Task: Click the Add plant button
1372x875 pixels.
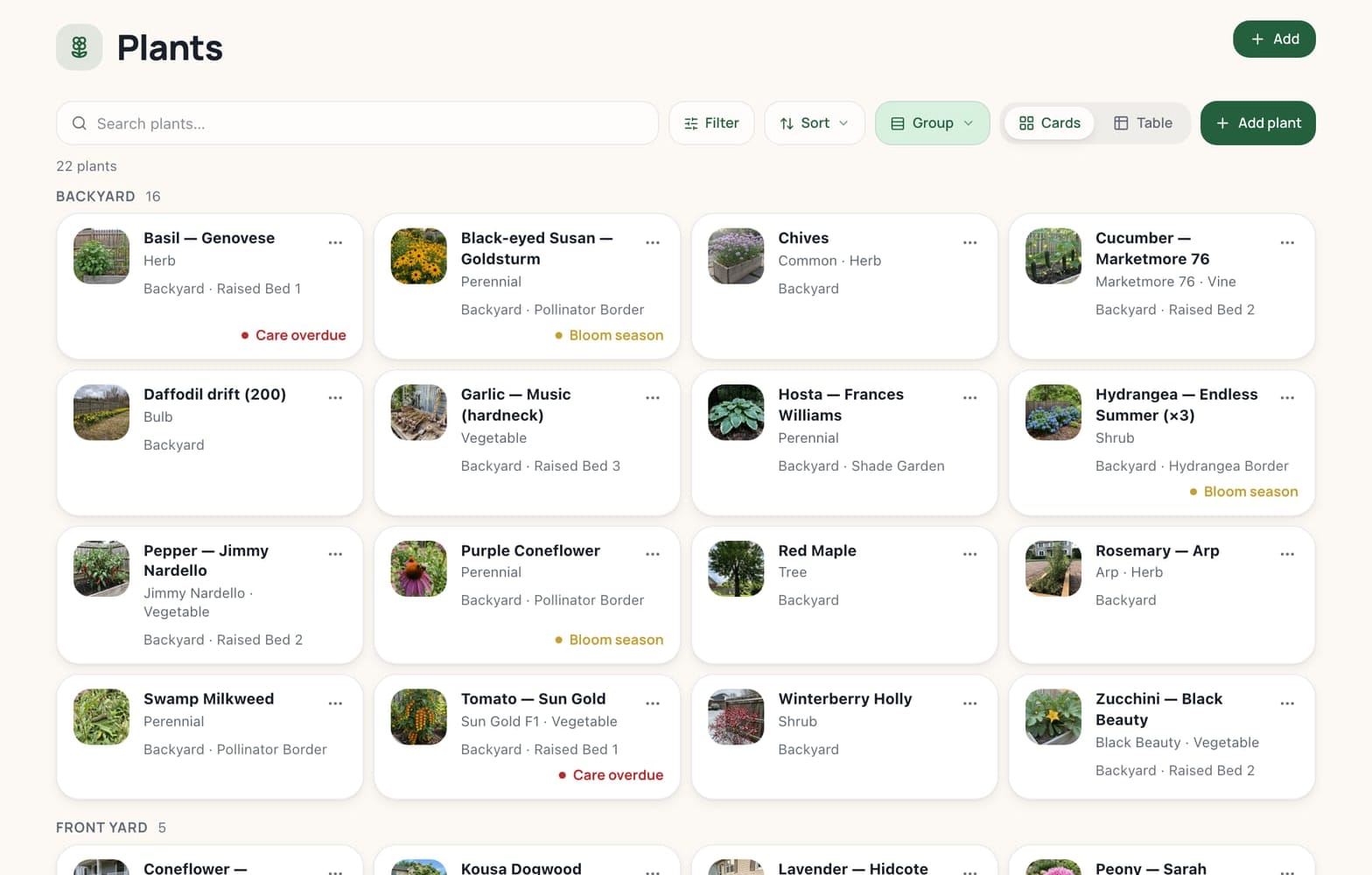Action: pos(1258,123)
